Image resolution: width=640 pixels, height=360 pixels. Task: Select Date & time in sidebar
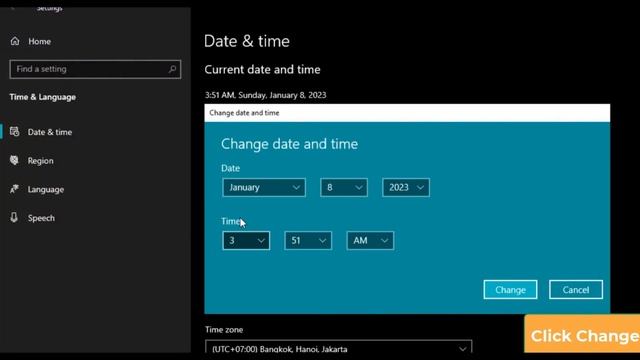tap(50, 132)
